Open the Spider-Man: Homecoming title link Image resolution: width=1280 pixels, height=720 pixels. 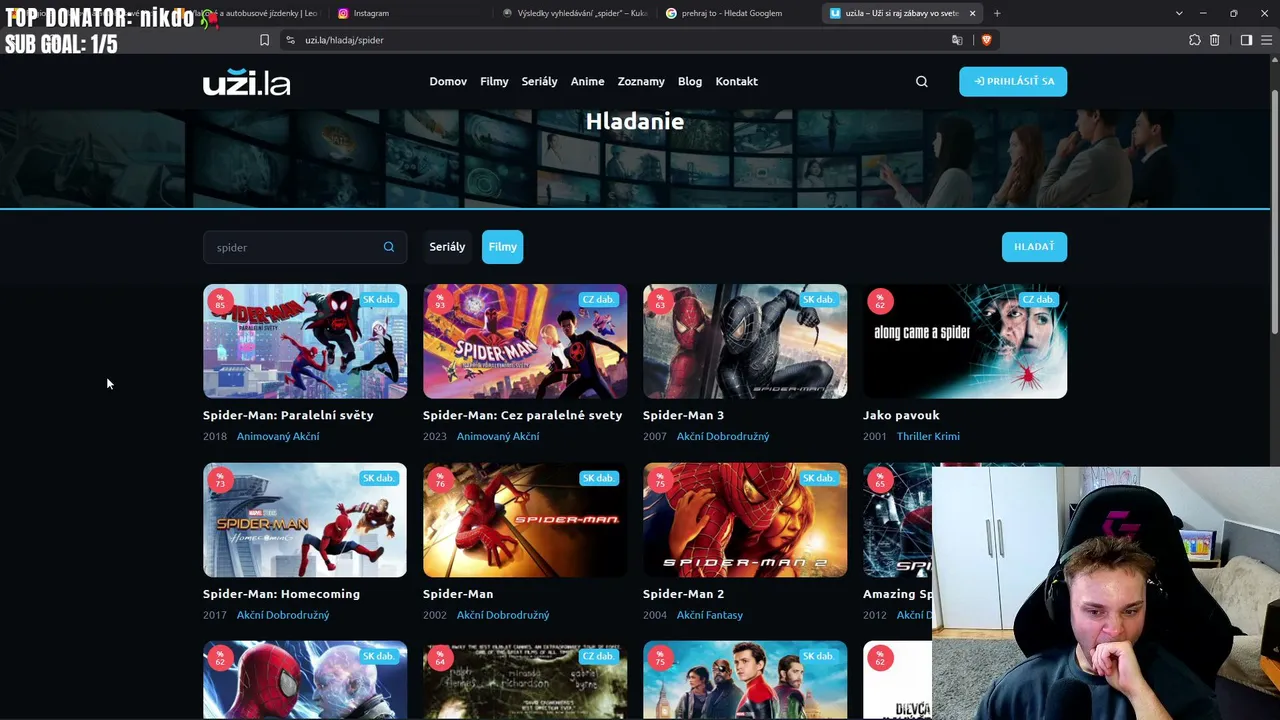click(281, 594)
